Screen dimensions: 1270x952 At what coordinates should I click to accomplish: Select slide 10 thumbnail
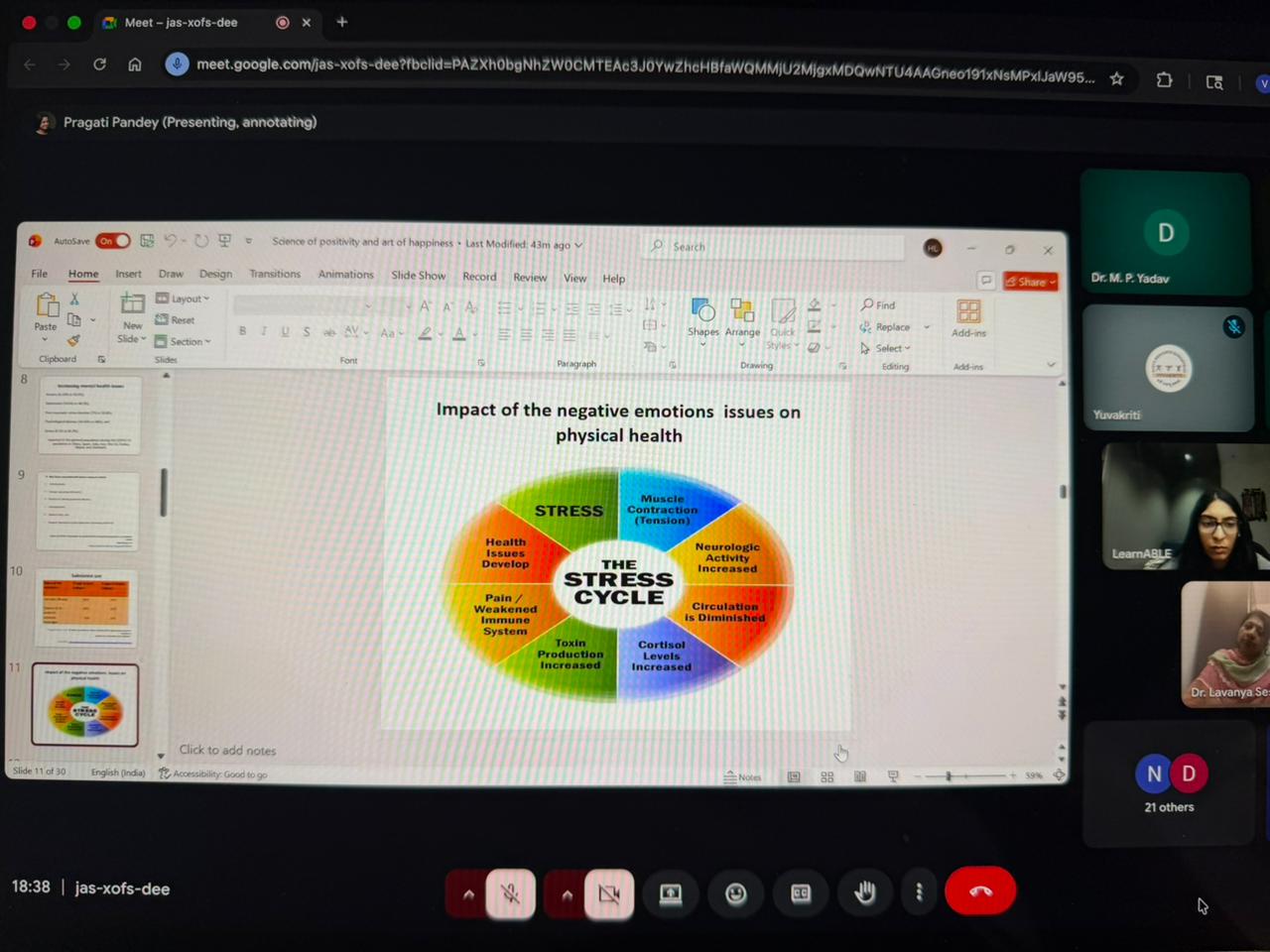[x=87, y=608]
